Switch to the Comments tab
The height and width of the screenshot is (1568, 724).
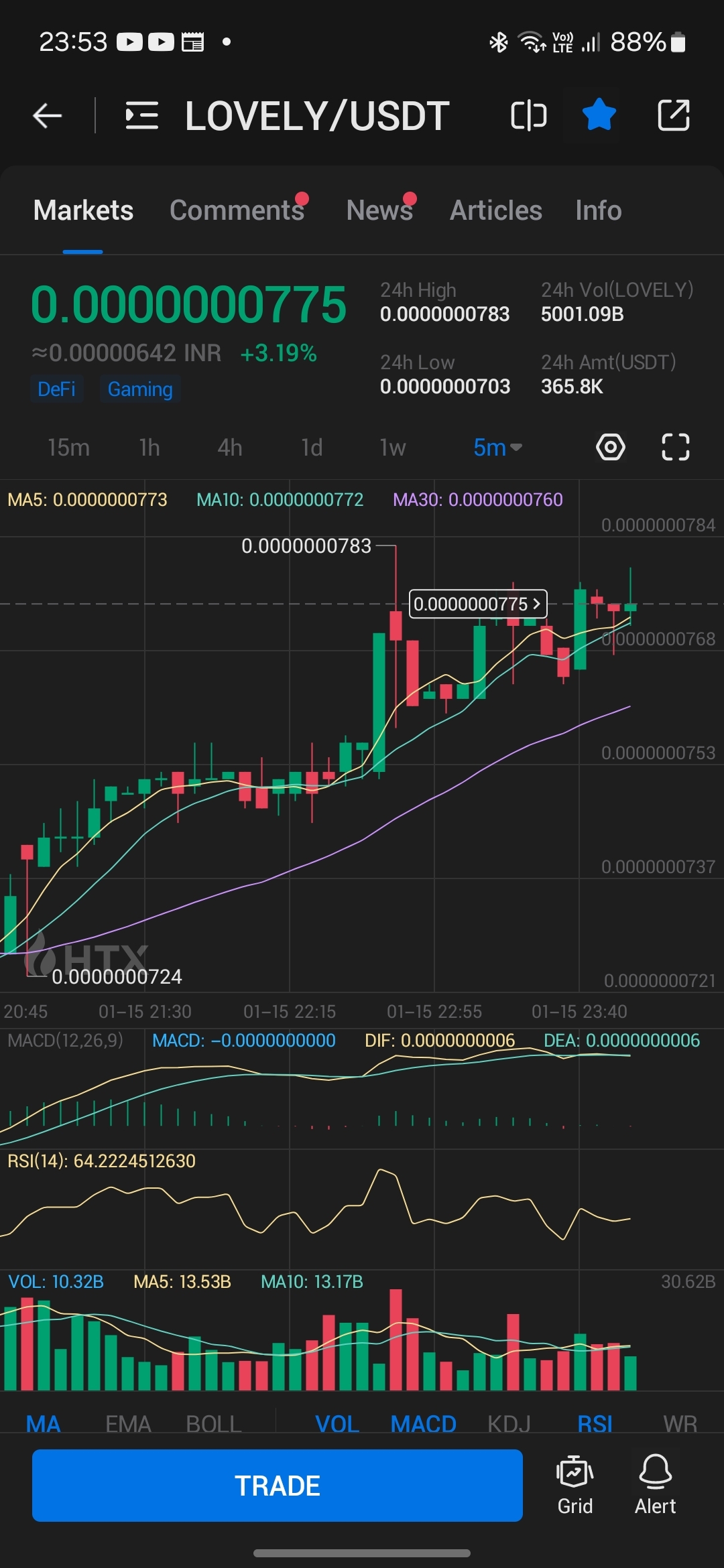pos(237,210)
